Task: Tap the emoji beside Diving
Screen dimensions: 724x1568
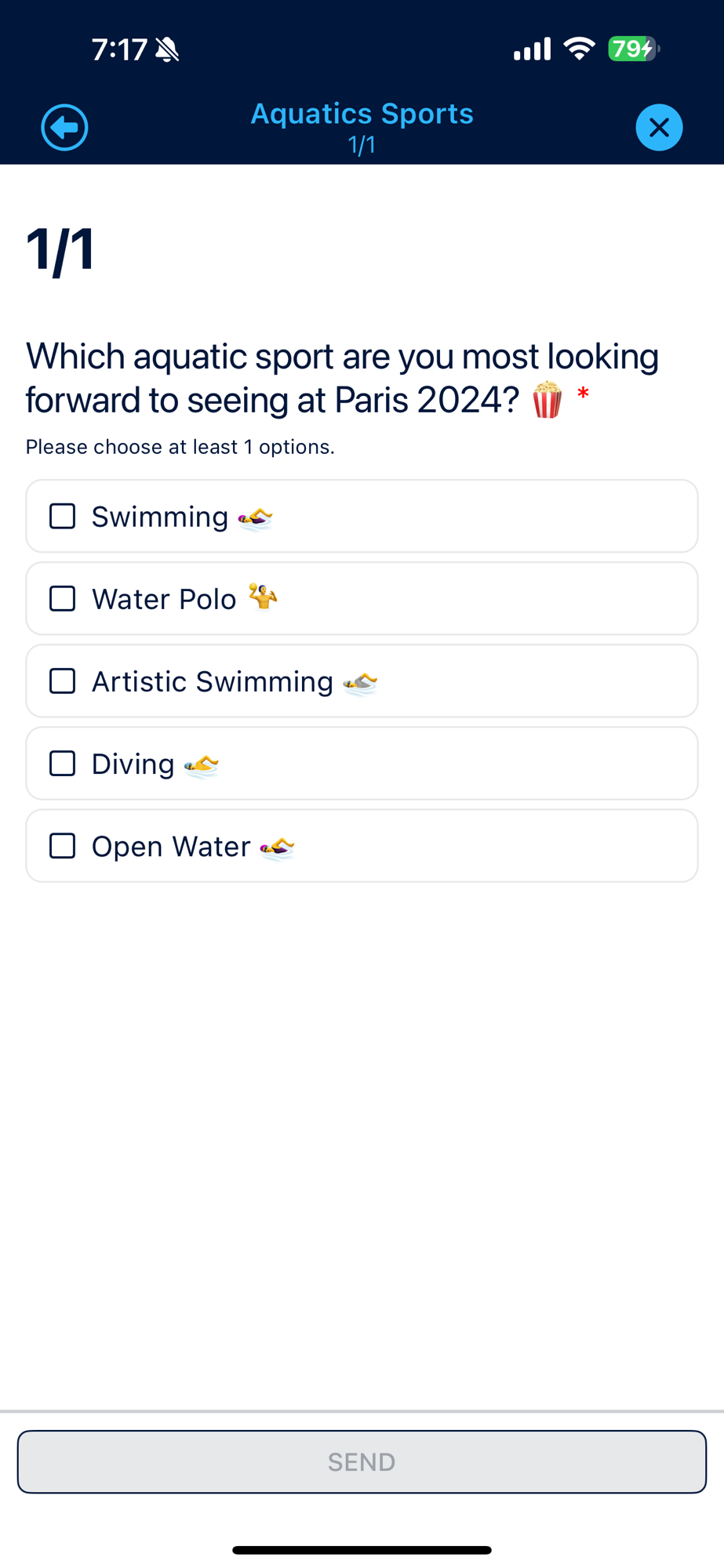Action: click(202, 765)
